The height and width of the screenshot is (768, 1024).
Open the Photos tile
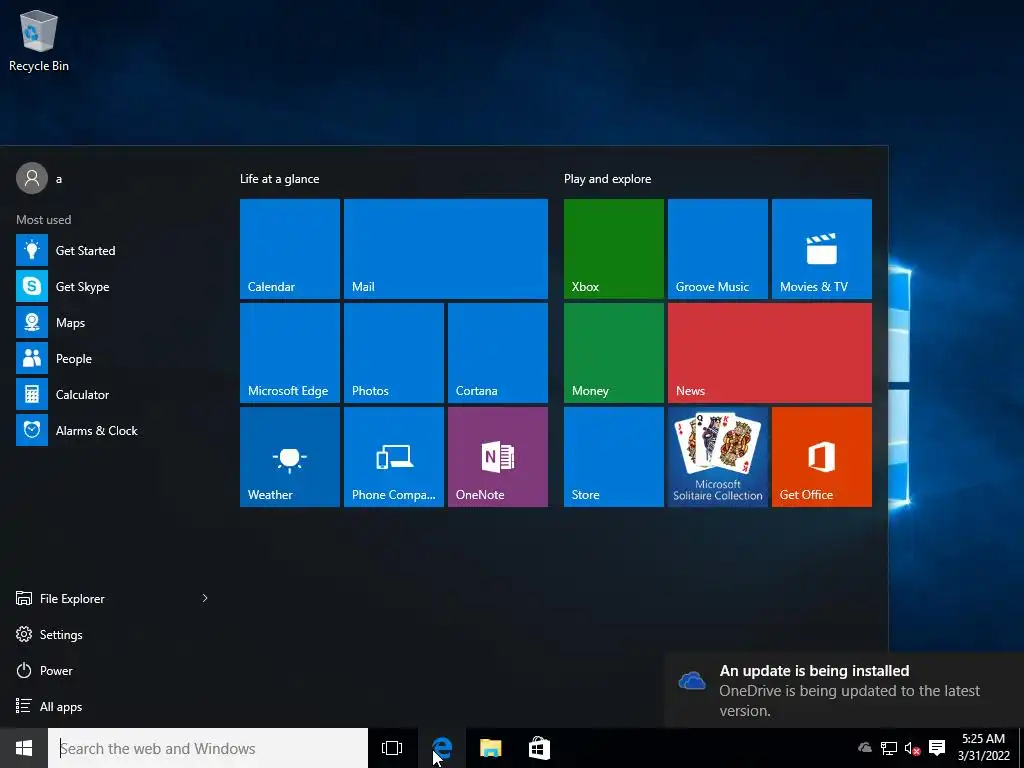(394, 353)
